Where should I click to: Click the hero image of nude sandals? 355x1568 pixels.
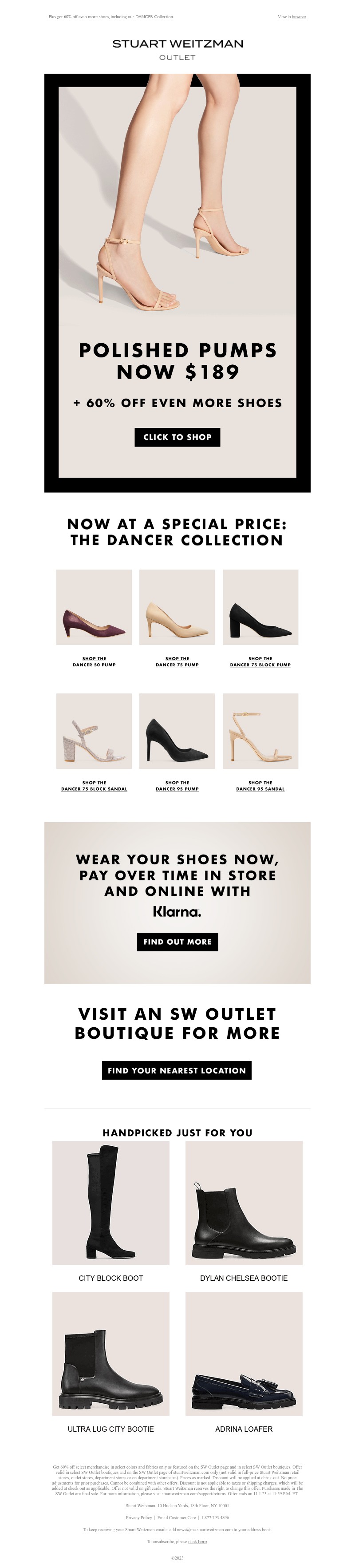point(177,201)
